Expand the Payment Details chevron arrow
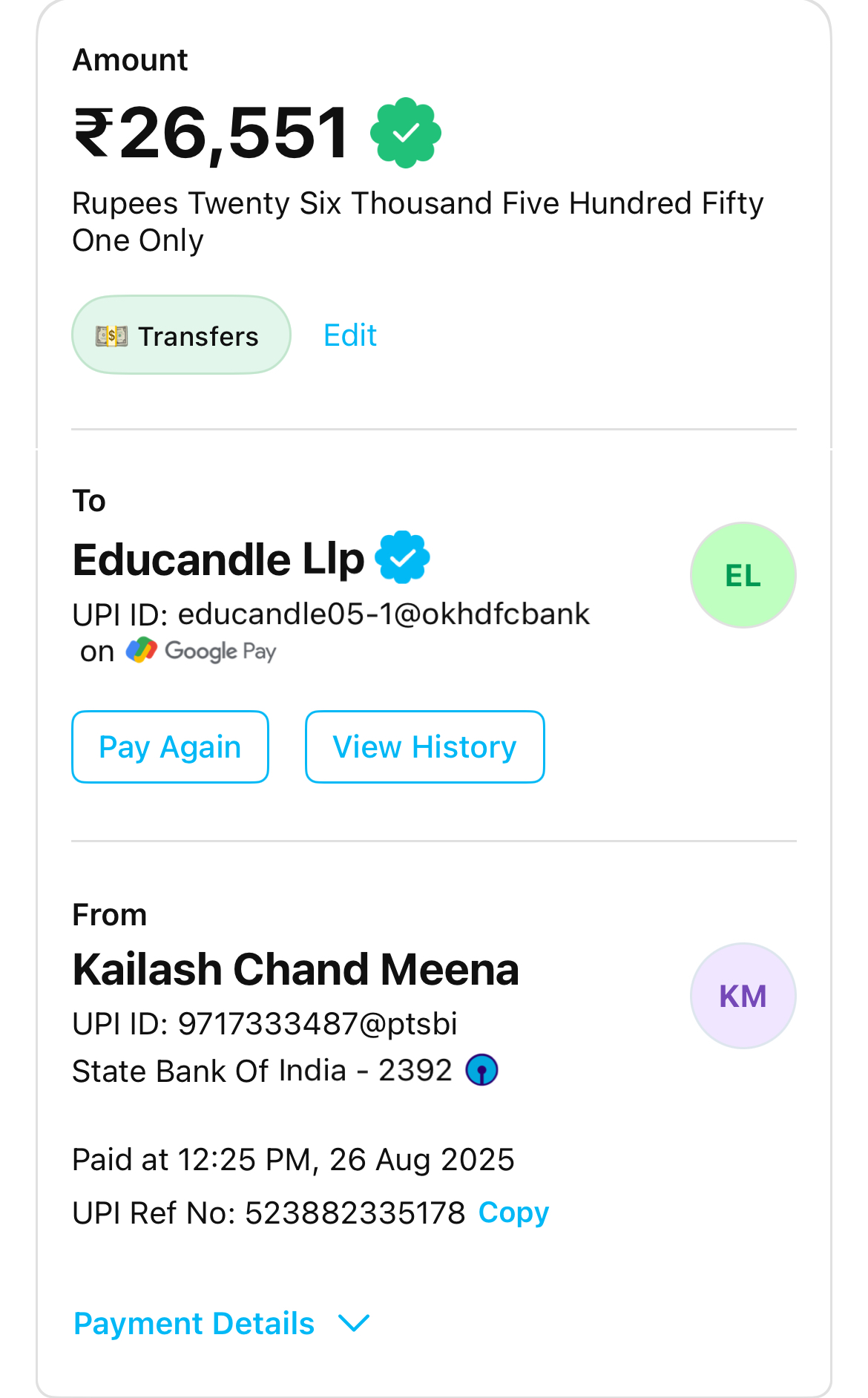The height and width of the screenshot is (1398, 868). (x=354, y=1322)
